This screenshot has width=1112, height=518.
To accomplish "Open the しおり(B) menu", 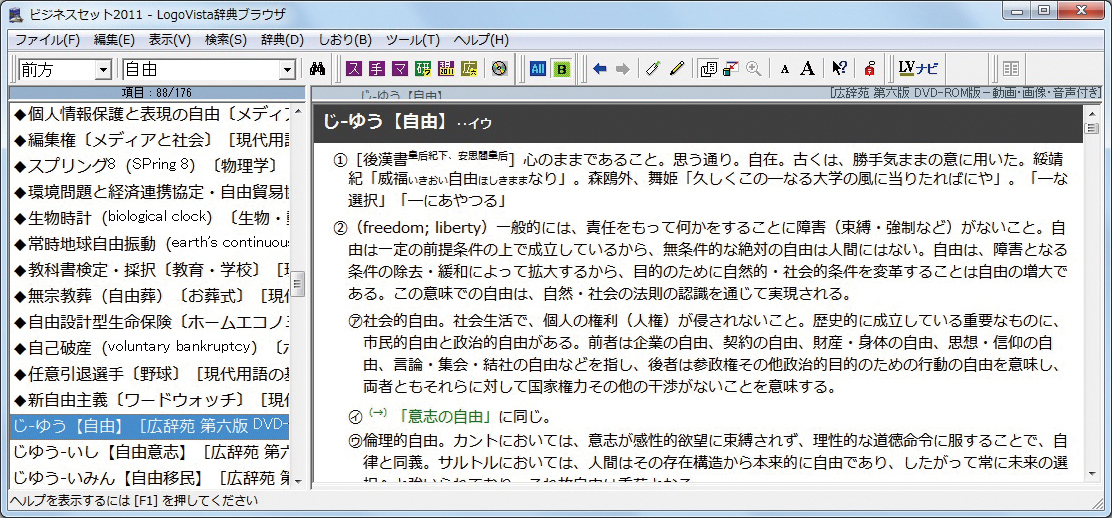I will [x=344, y=40].
